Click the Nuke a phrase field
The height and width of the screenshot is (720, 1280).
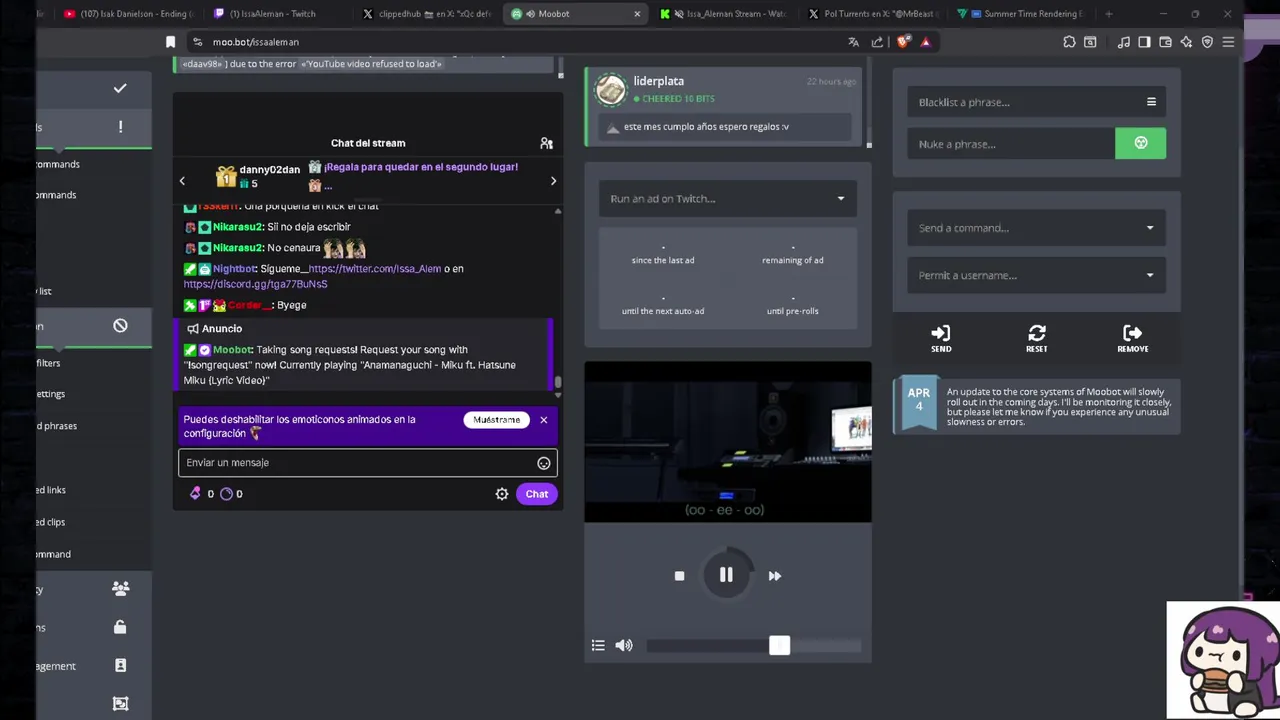(1011, 144)
